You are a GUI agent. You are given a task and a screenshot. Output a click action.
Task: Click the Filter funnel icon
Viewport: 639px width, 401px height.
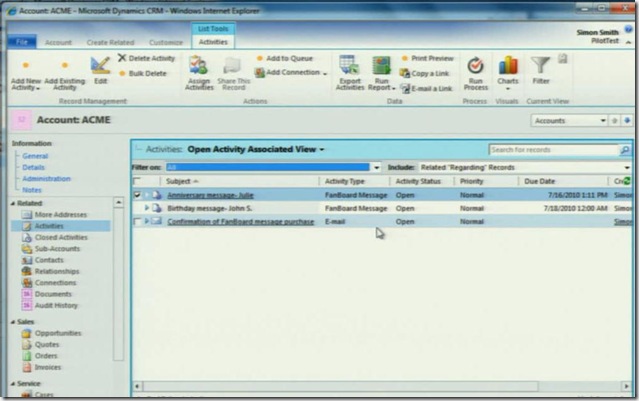tap(540, 65)
